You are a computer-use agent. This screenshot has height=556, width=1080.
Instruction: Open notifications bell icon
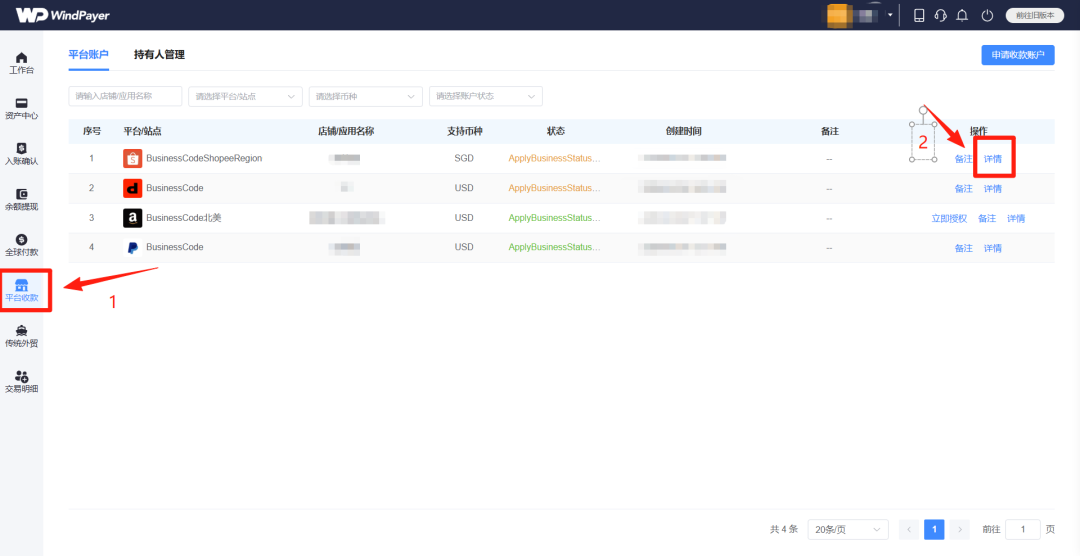click(x=962, y=15)
